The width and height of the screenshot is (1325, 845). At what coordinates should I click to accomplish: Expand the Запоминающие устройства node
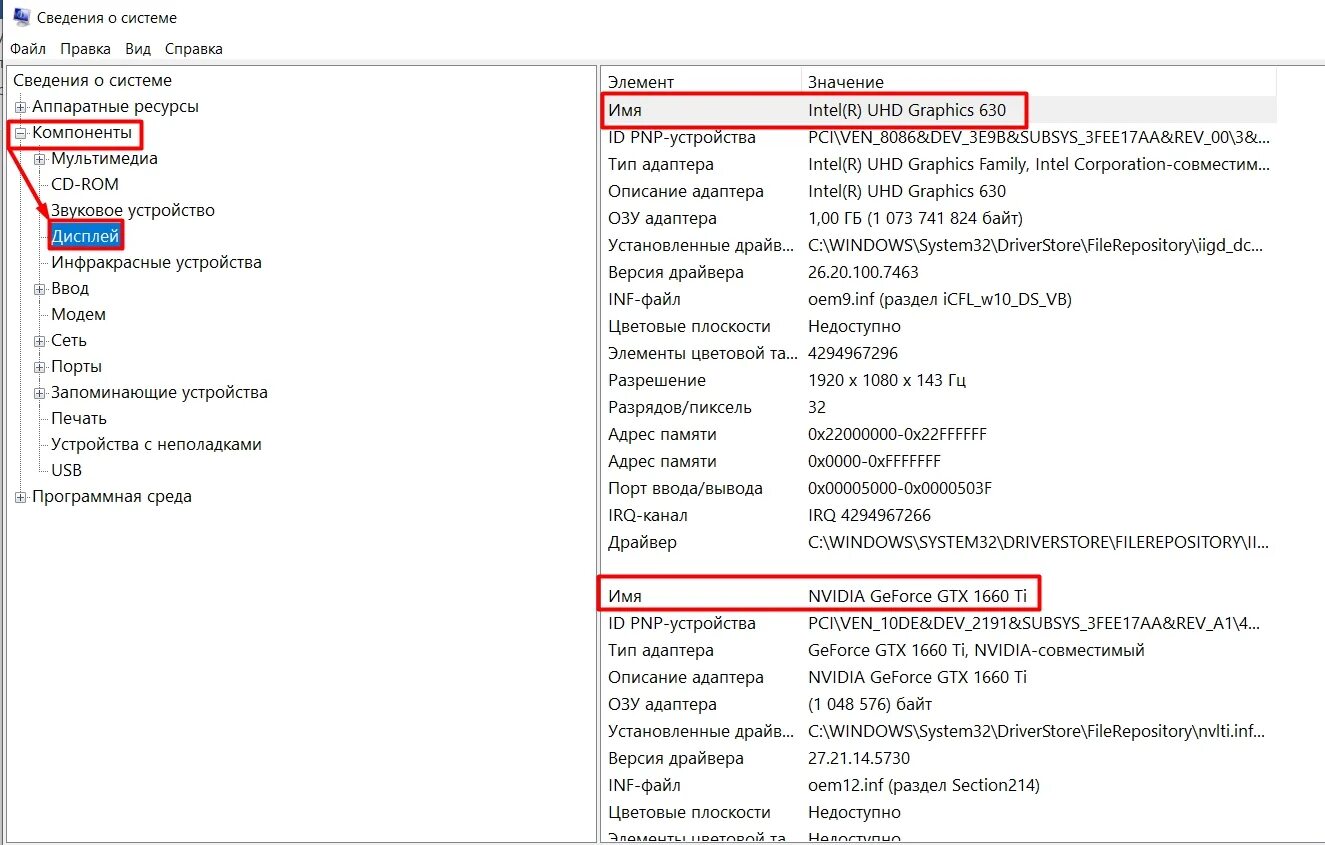(40, 393)
